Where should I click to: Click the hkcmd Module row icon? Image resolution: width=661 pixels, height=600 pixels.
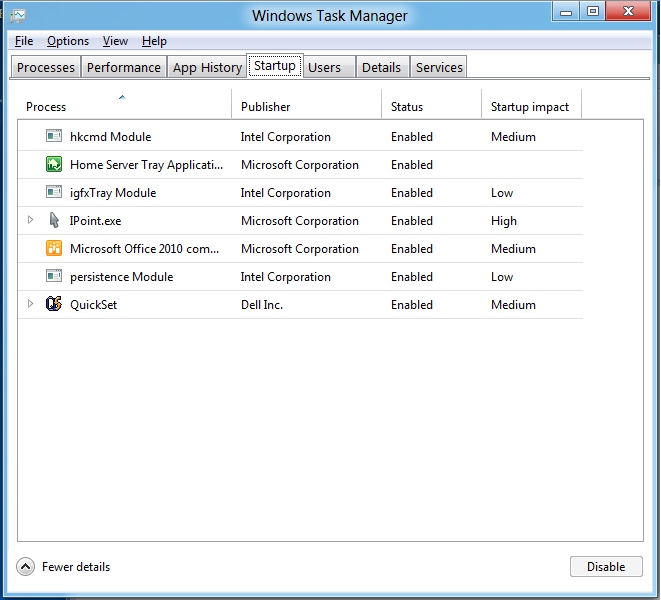point(54,136)
